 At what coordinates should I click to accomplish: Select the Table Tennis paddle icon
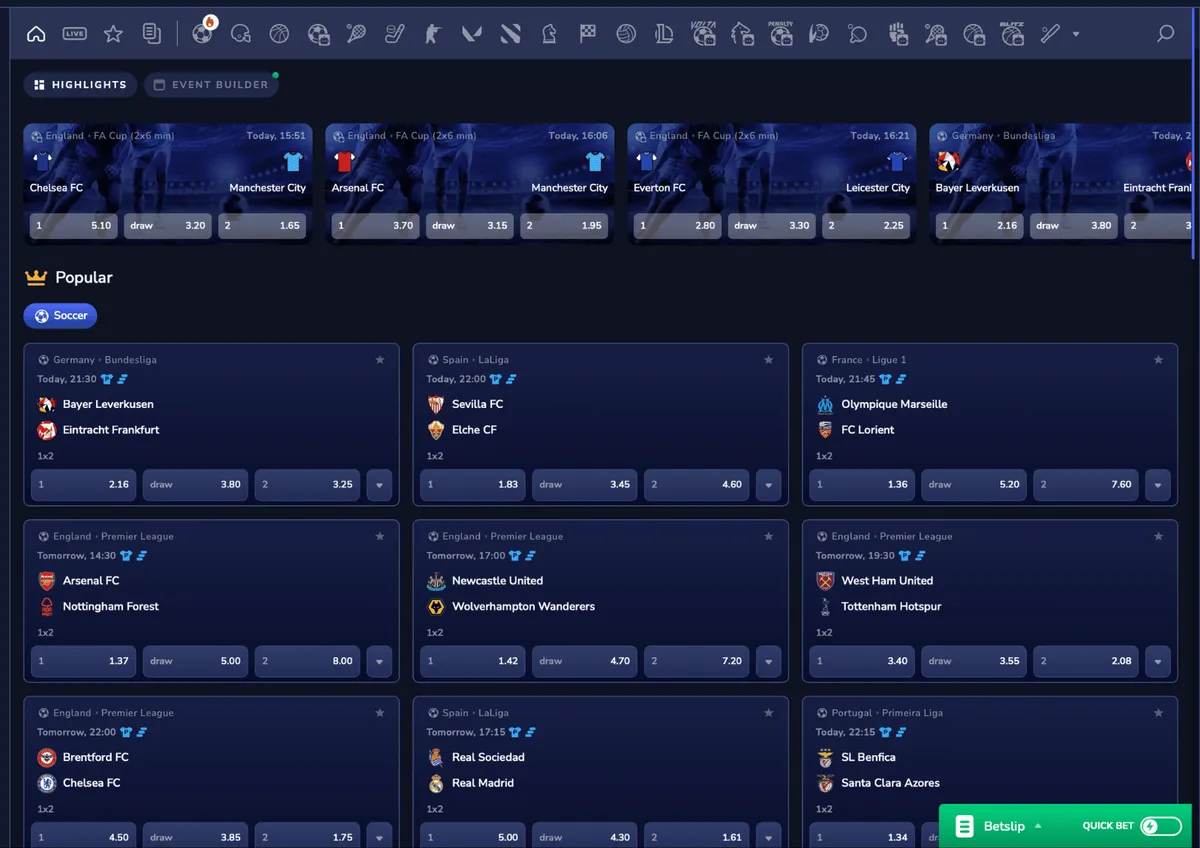click(x=857, y=34)
